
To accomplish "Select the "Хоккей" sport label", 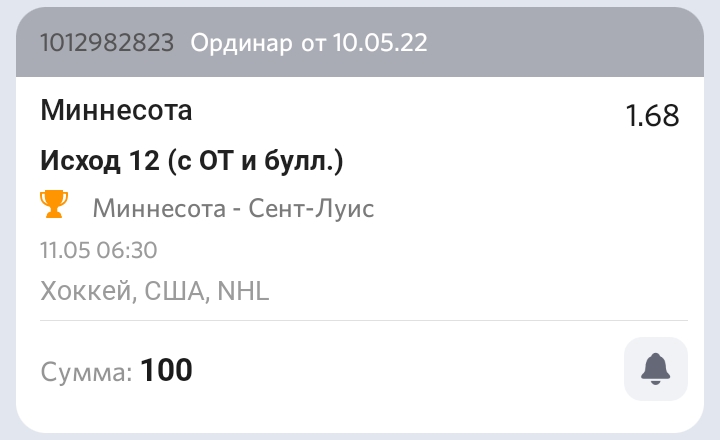I will click(86, 291).
